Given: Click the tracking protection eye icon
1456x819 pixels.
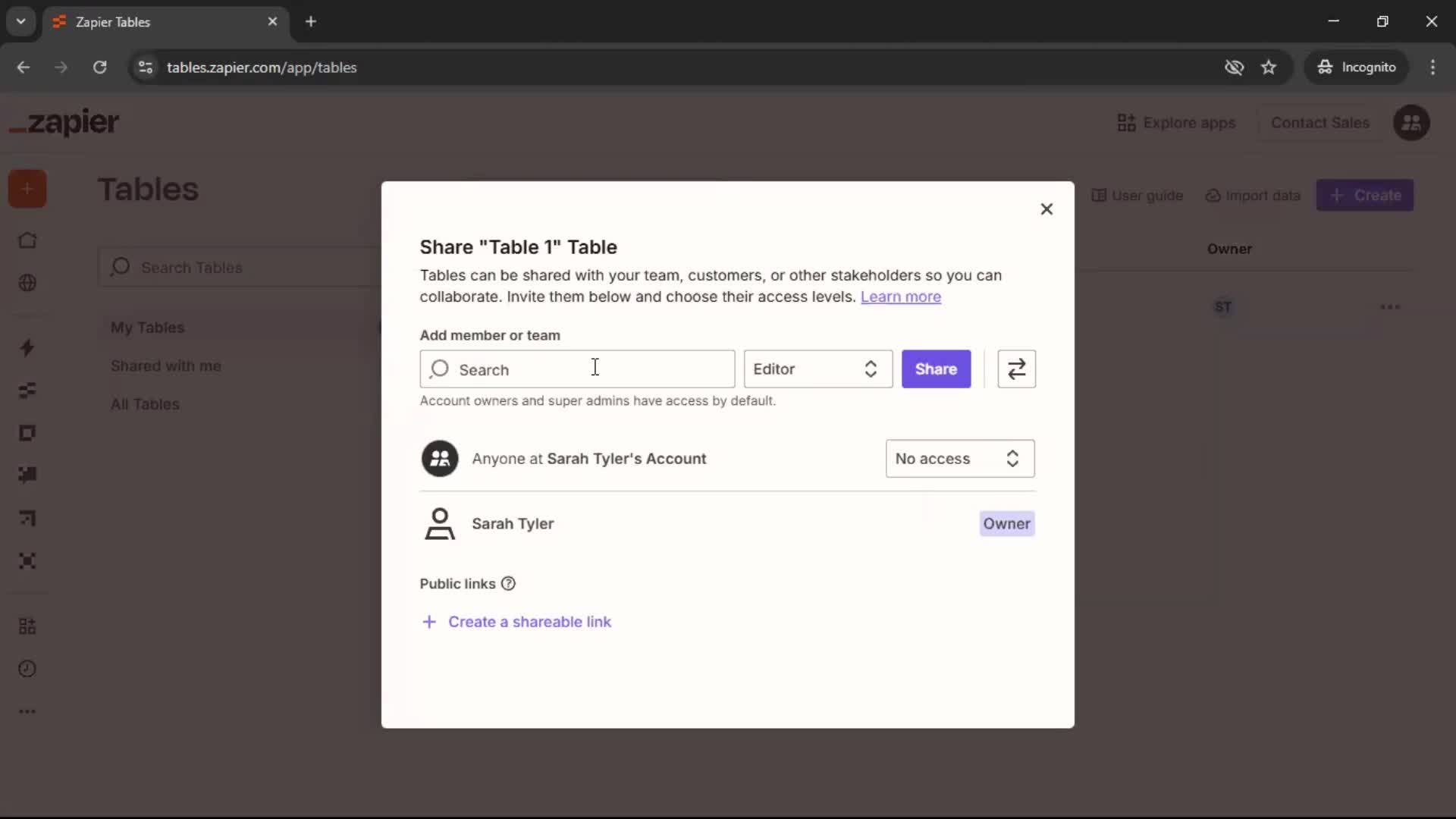Looking at the screenshot, I should [x=1234, y=67].
